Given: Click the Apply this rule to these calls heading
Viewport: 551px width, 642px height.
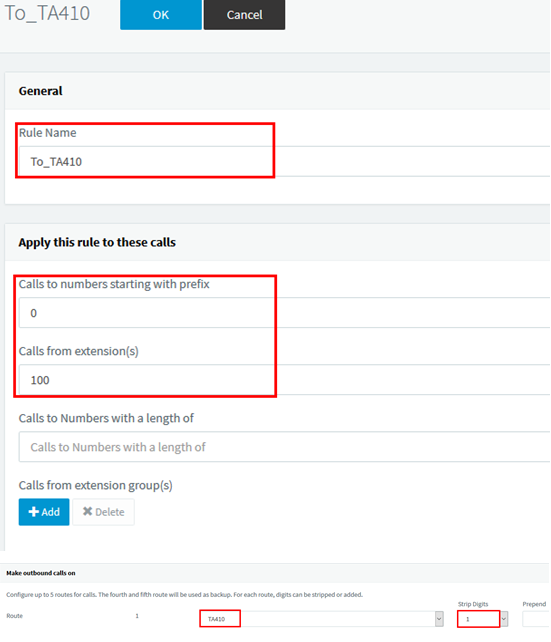Looking at the screenshot, I should tap(97, 242).
